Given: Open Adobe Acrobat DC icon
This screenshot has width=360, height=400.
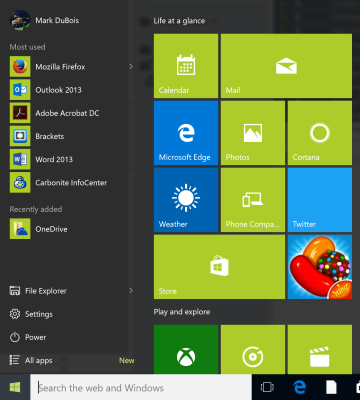Looking at the screenshot, I should tap(20, 113).
